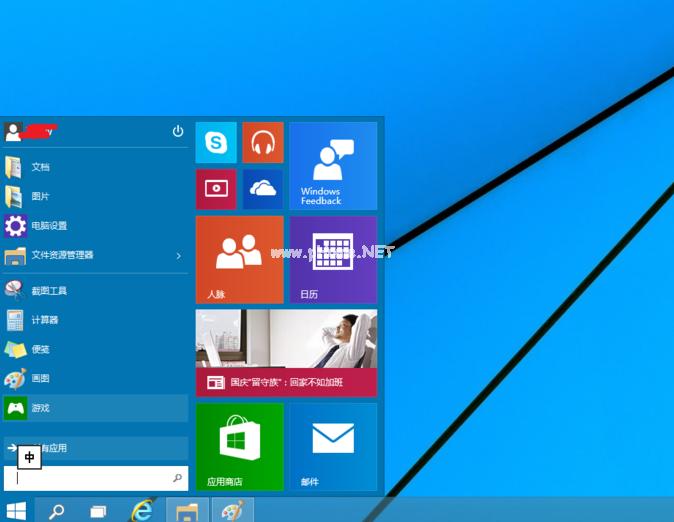Open the Windows Feedback tile
The image size is (674, 522).
click(333, 166)
